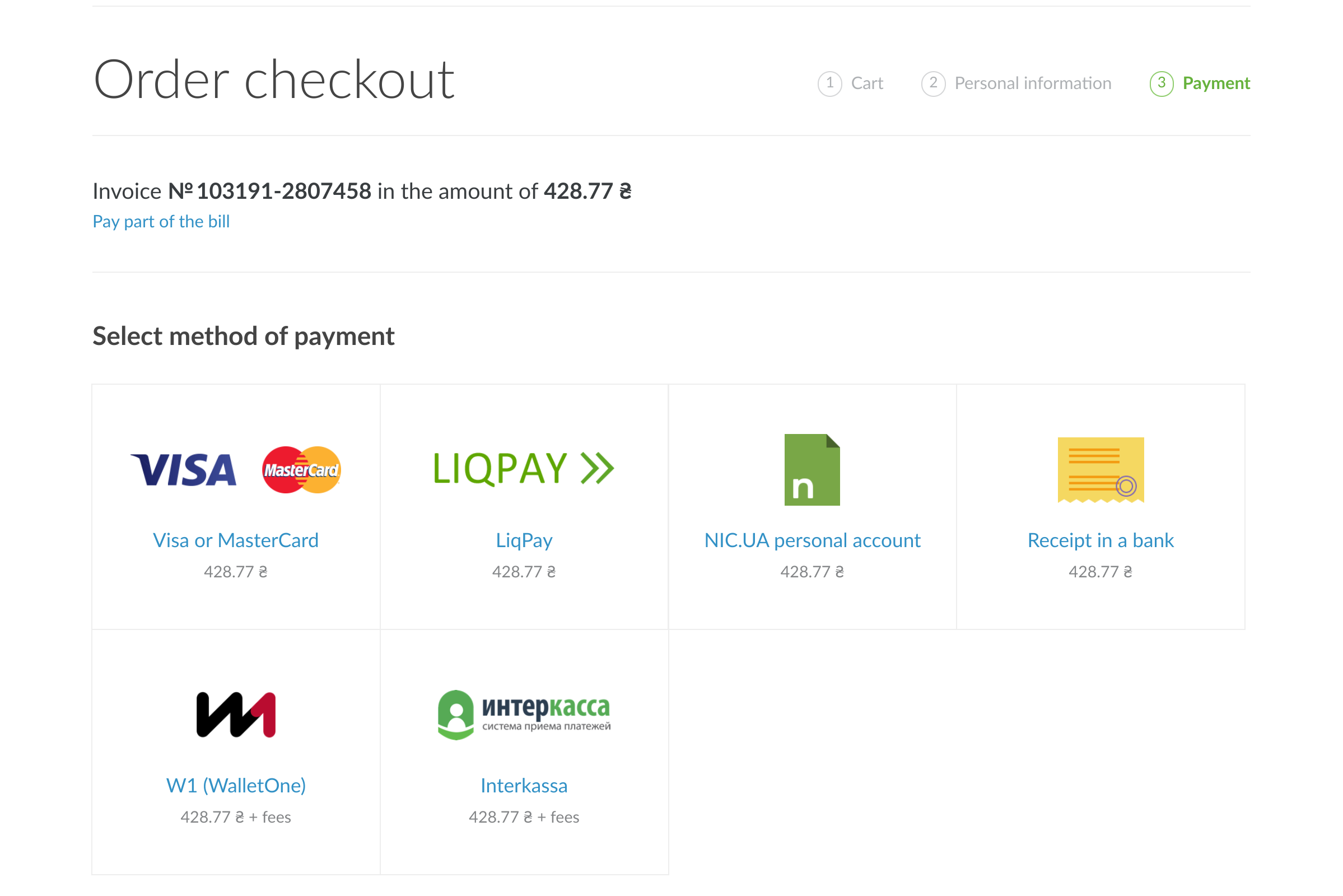Open the Interkassa text link
The image size is (1343, 896).
point(524,785)
